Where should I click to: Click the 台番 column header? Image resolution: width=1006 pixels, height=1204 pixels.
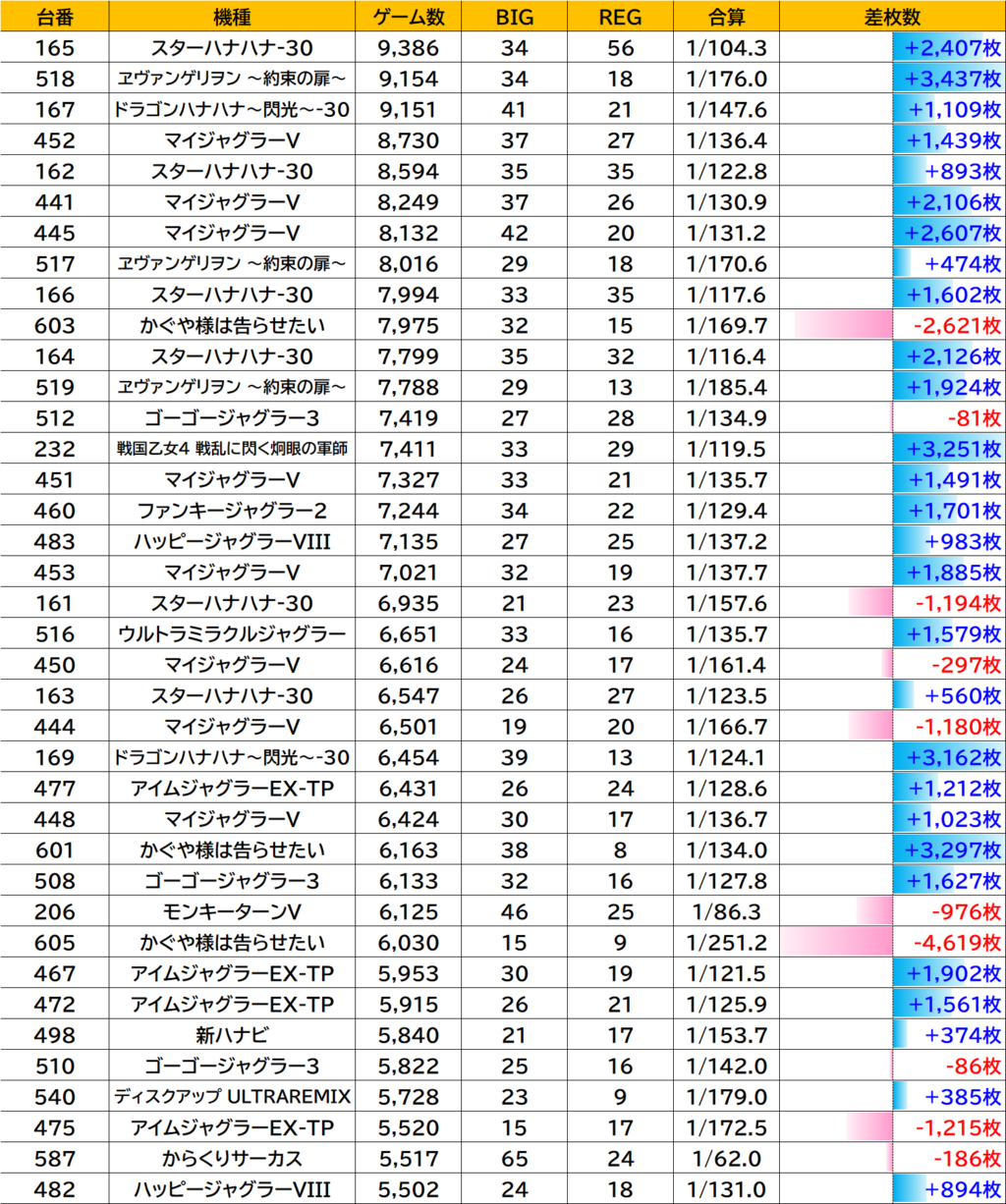point(54,17)
